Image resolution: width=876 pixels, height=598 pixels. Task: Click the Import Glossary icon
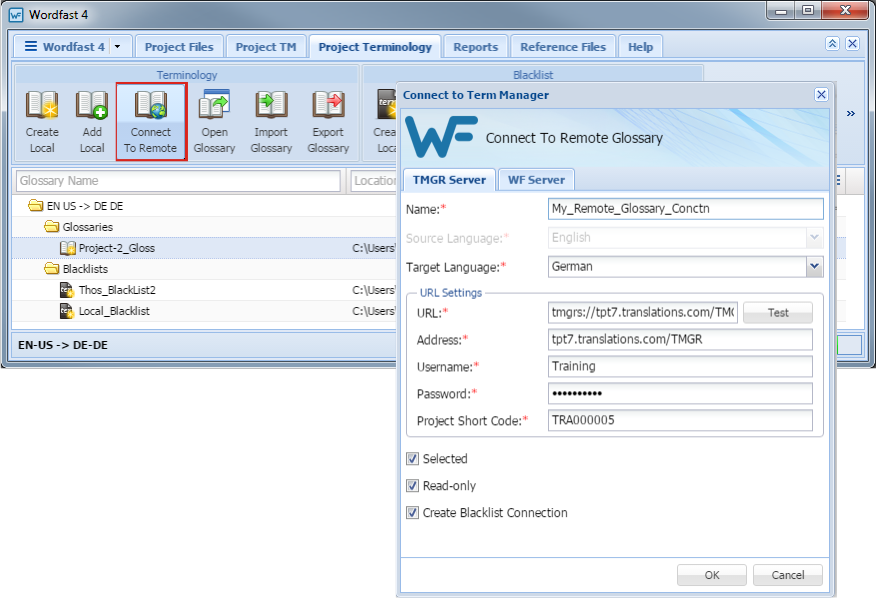271,105
